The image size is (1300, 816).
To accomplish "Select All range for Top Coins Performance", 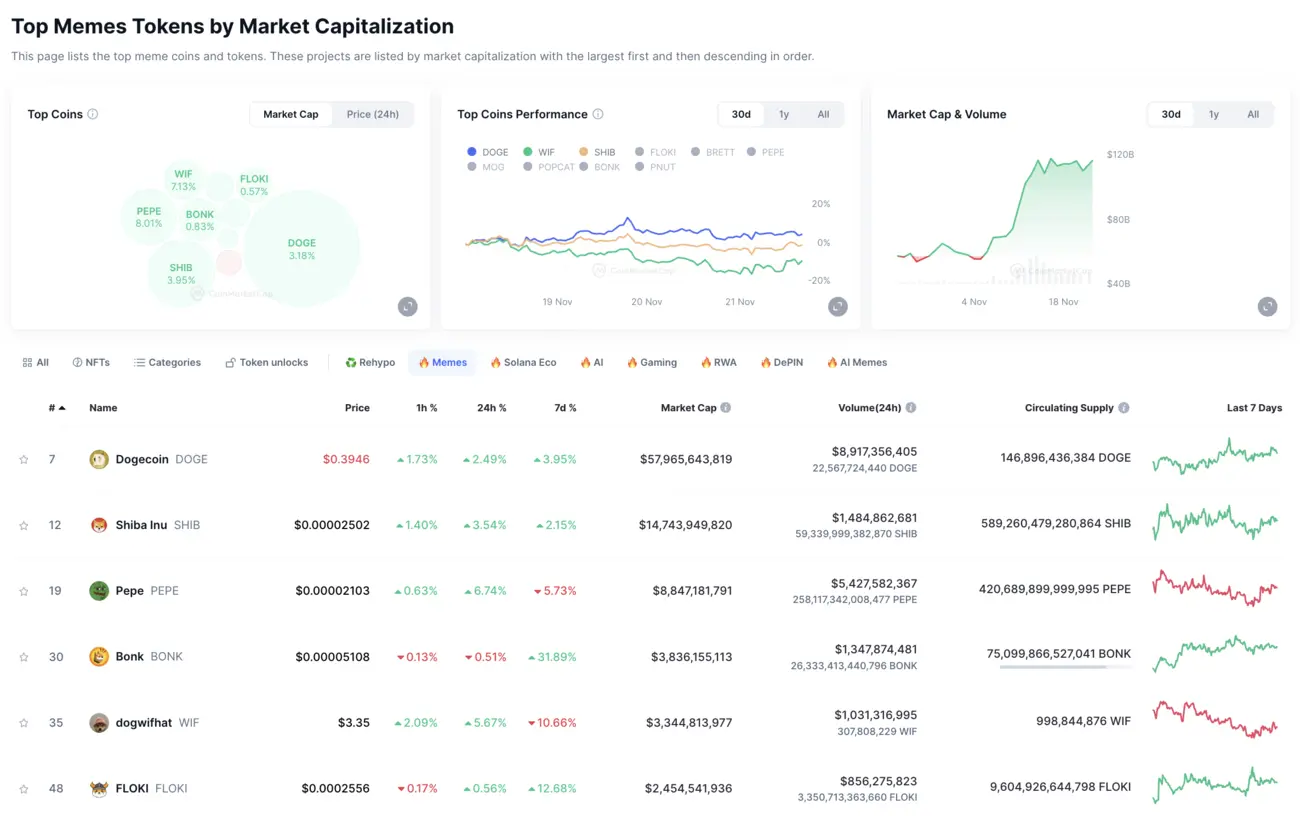I will pos(823,114).
